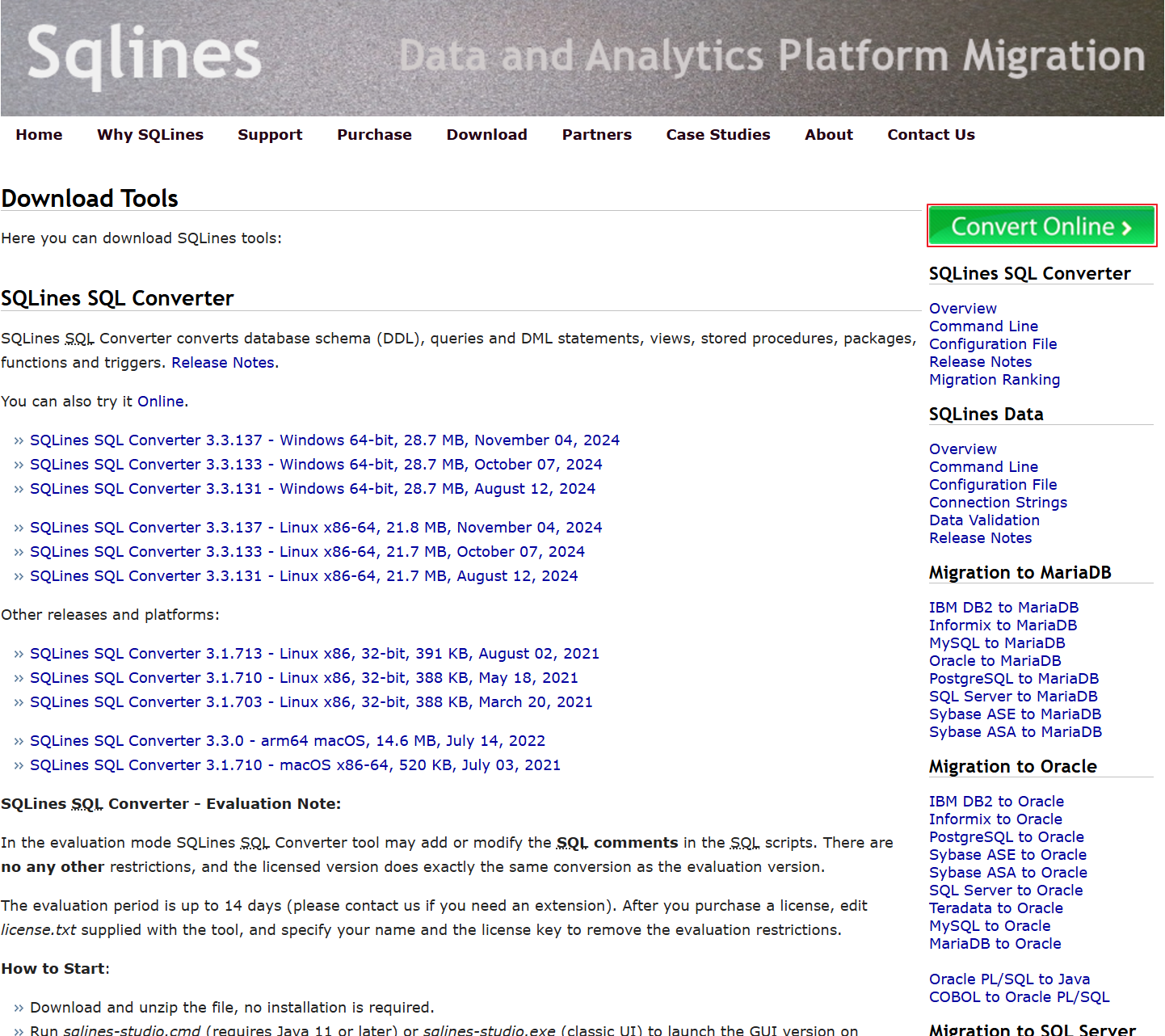Open MySQL to Oracle guide
The height and width of the screenshot is (1036, 1165).
(x=990, y=926)
